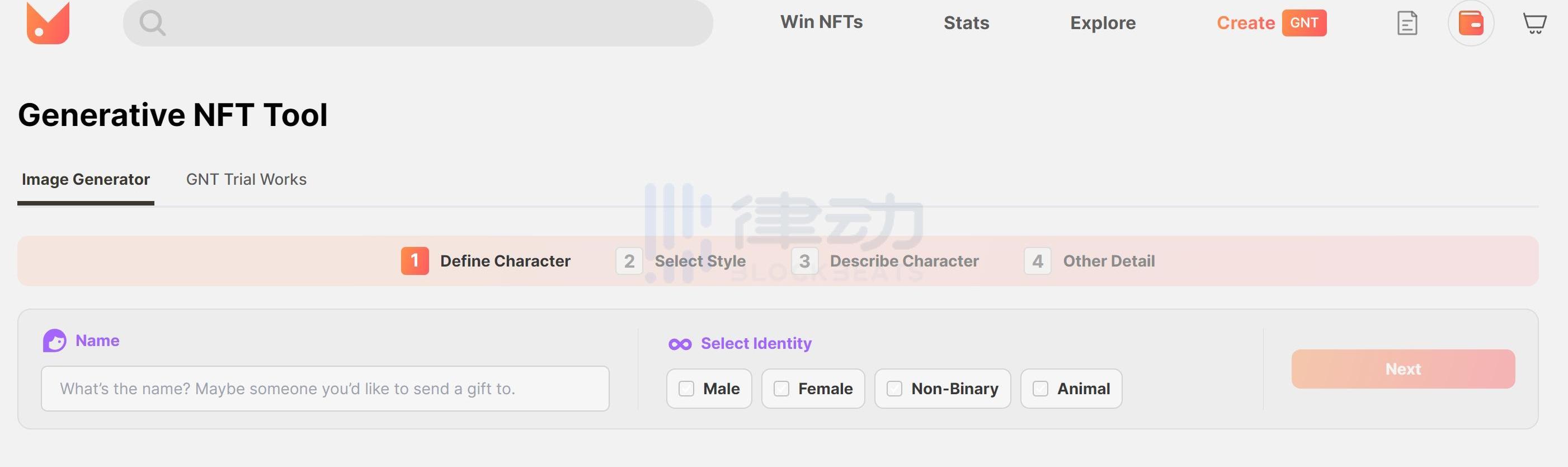Viewport: 1568px width, 467px height.
Task: Click the character name input field
Action: 325,389
